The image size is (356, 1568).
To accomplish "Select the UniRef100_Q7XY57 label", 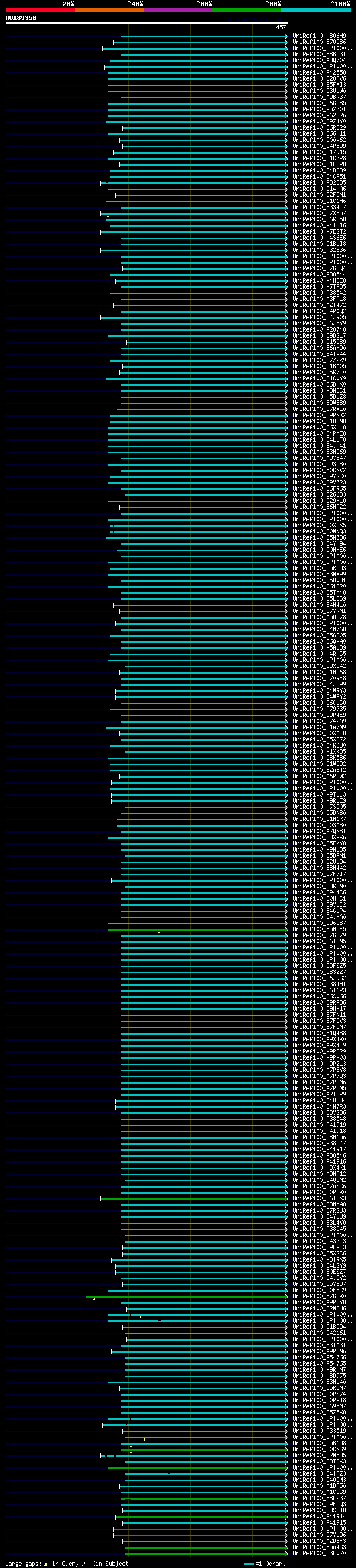I will (319, 213).
